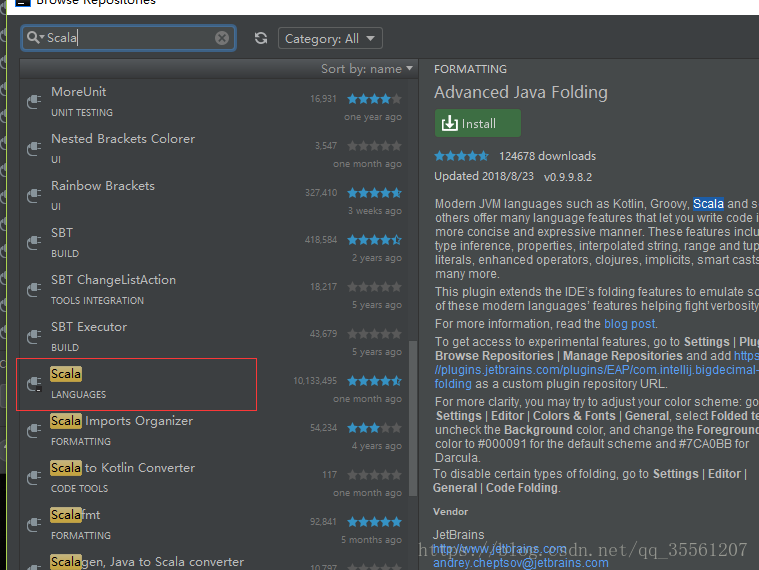This screenshot has width=759, height=570.
Task: Select the MoreUnit plugin name
Action: click(x=78, y=91)
